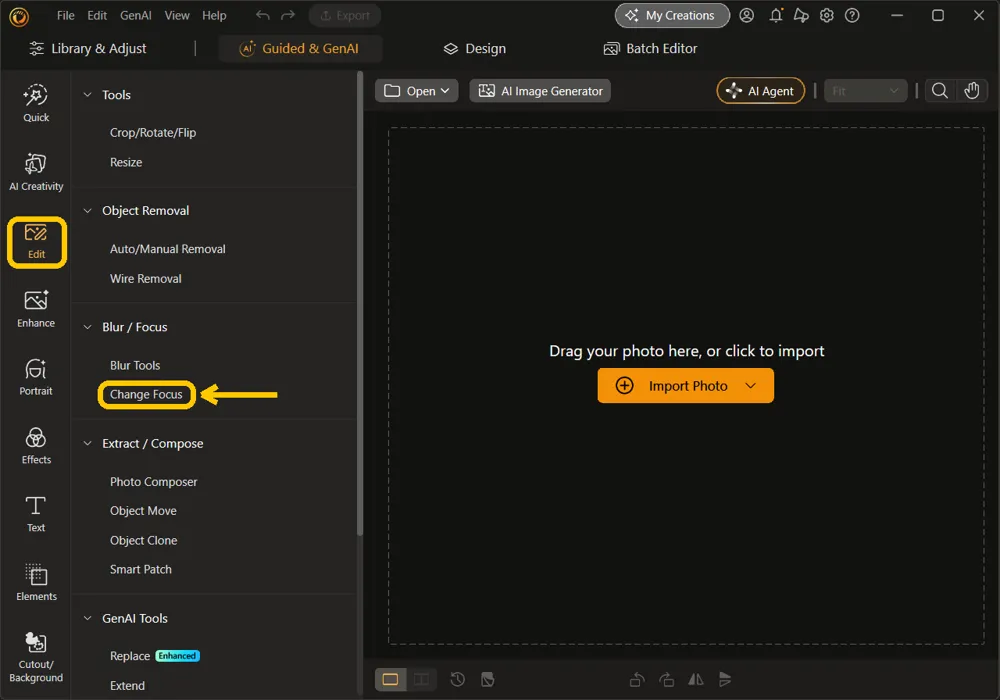Open the Replace GenAI tool

tap(130, 656)
